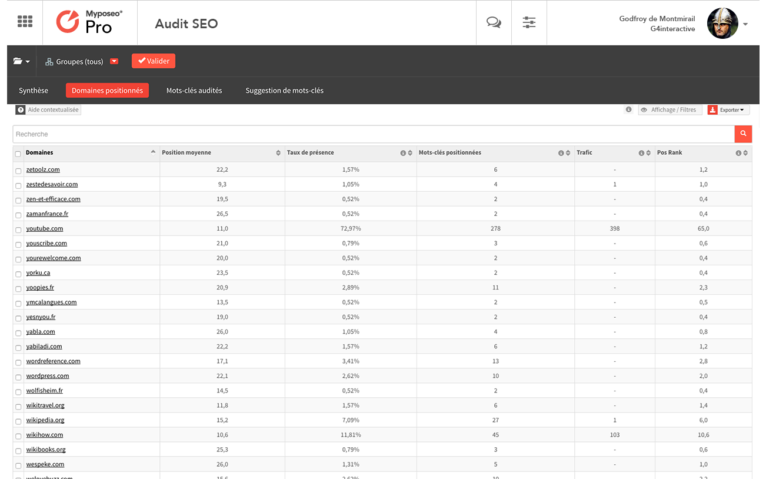
Task: Click the 103 traffic value for wikihow.com
Action: (x=615, y=435)
